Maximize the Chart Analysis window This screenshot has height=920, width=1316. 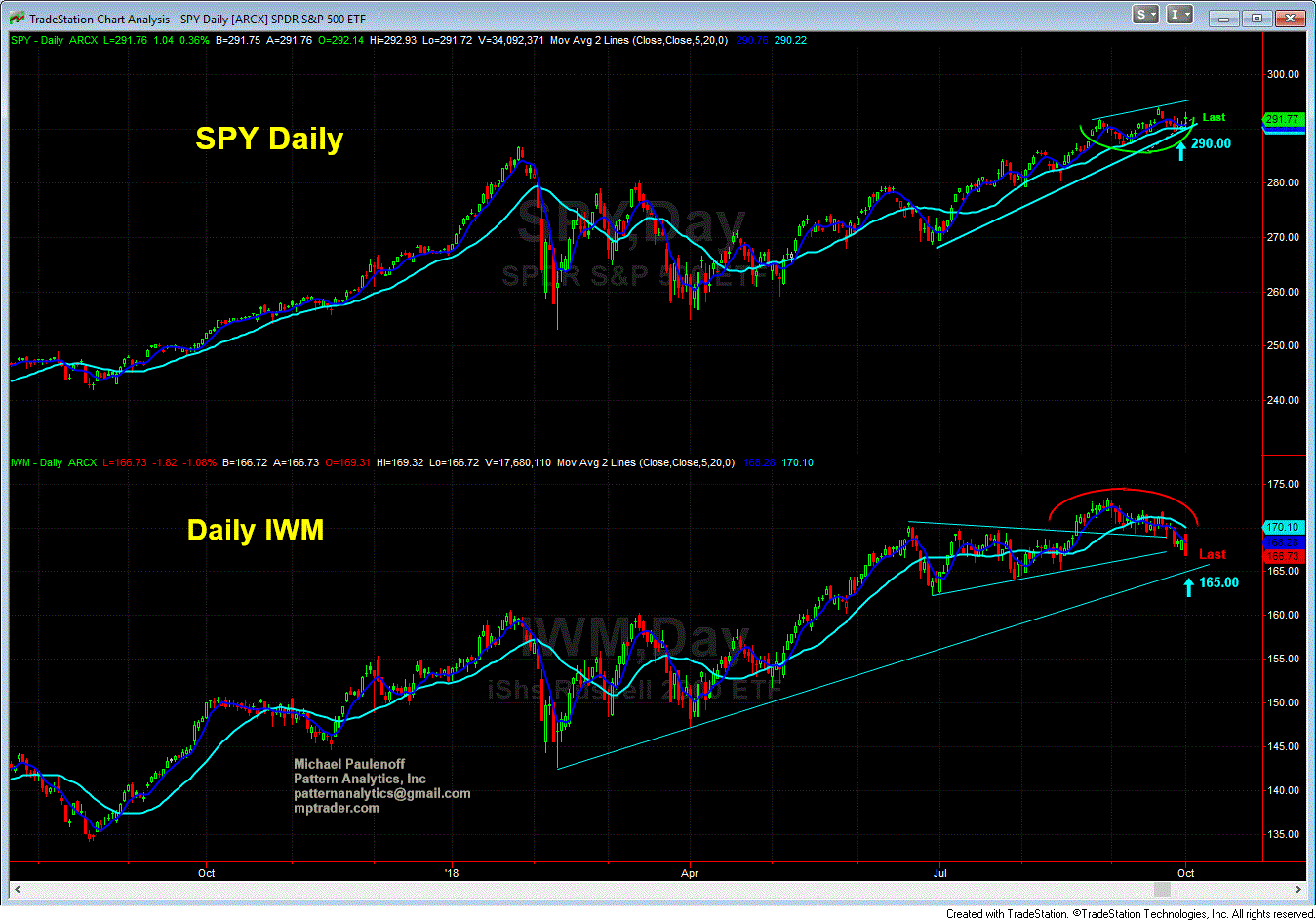(x=1256, y=18)
